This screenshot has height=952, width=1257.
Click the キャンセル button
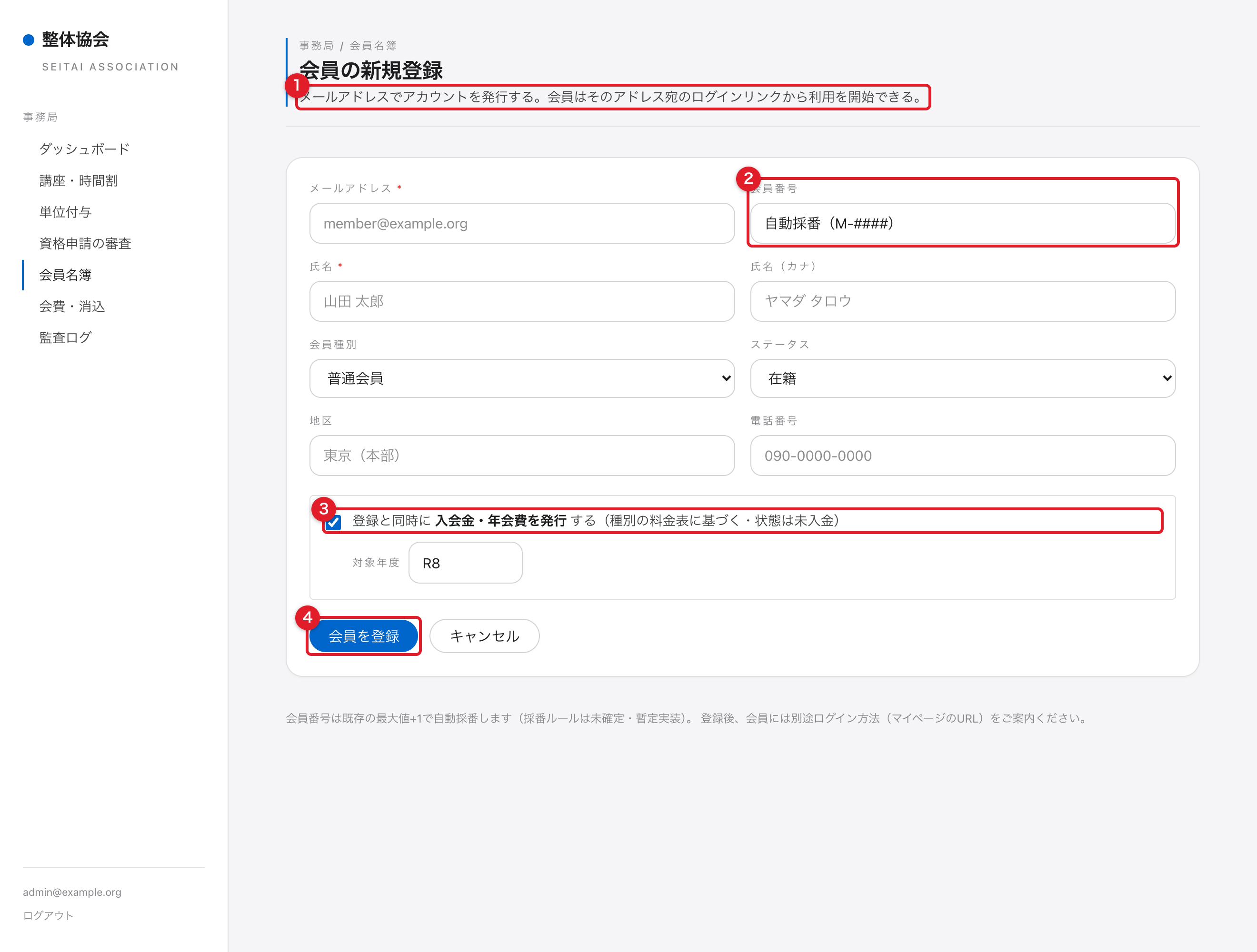484,636
